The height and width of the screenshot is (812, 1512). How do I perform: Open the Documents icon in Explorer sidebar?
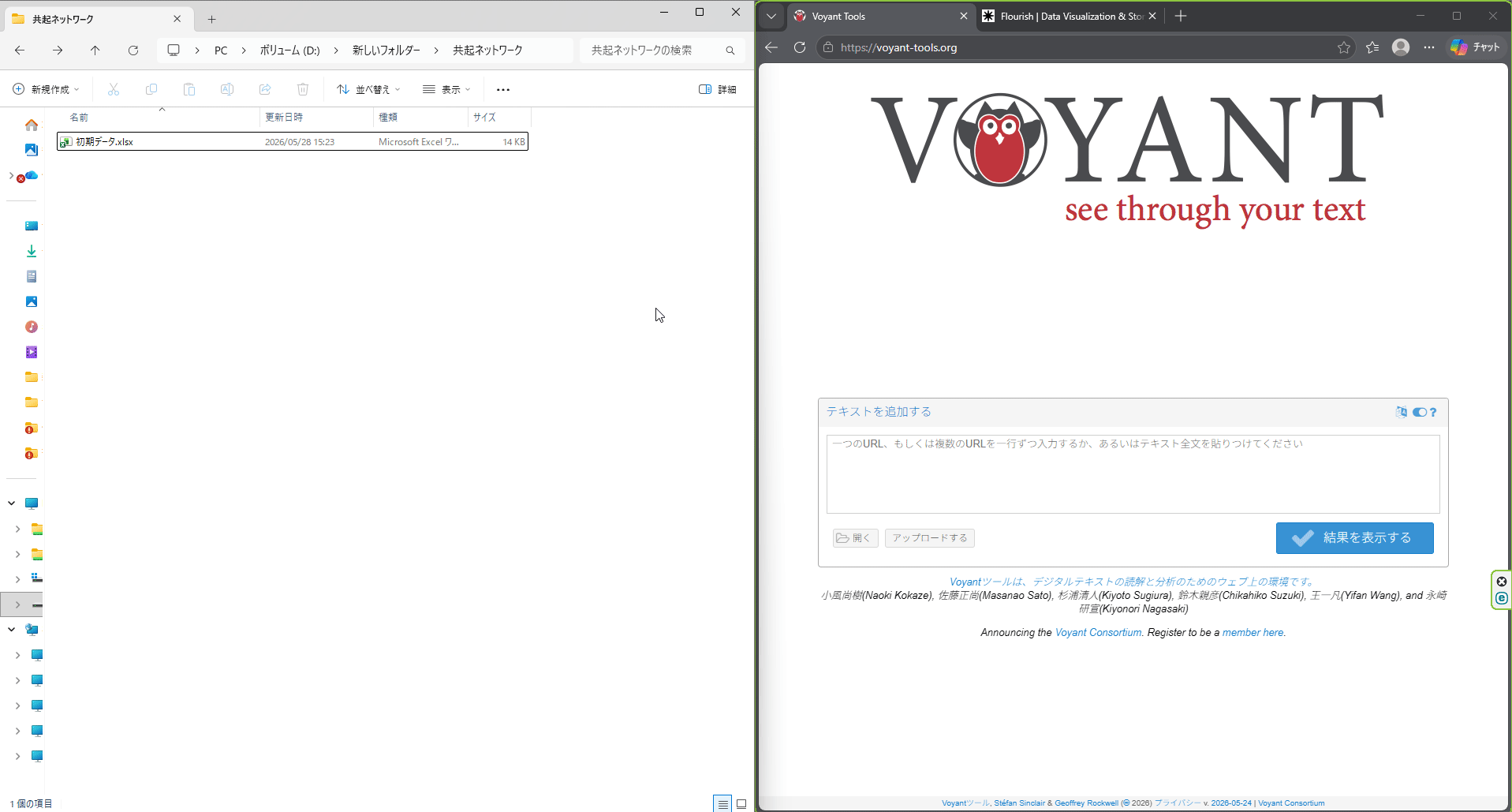[x=32, y=276]
